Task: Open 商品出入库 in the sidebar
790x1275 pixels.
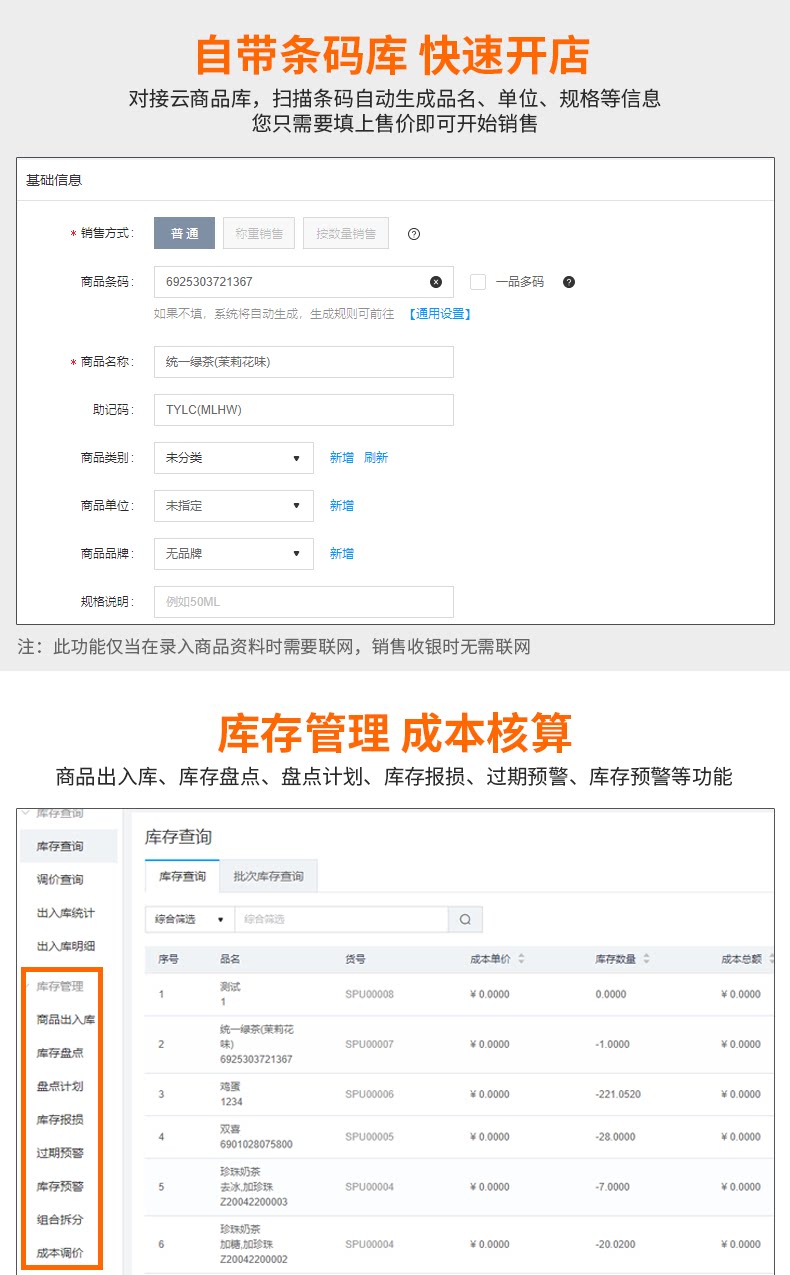Action: [66, 1020]
